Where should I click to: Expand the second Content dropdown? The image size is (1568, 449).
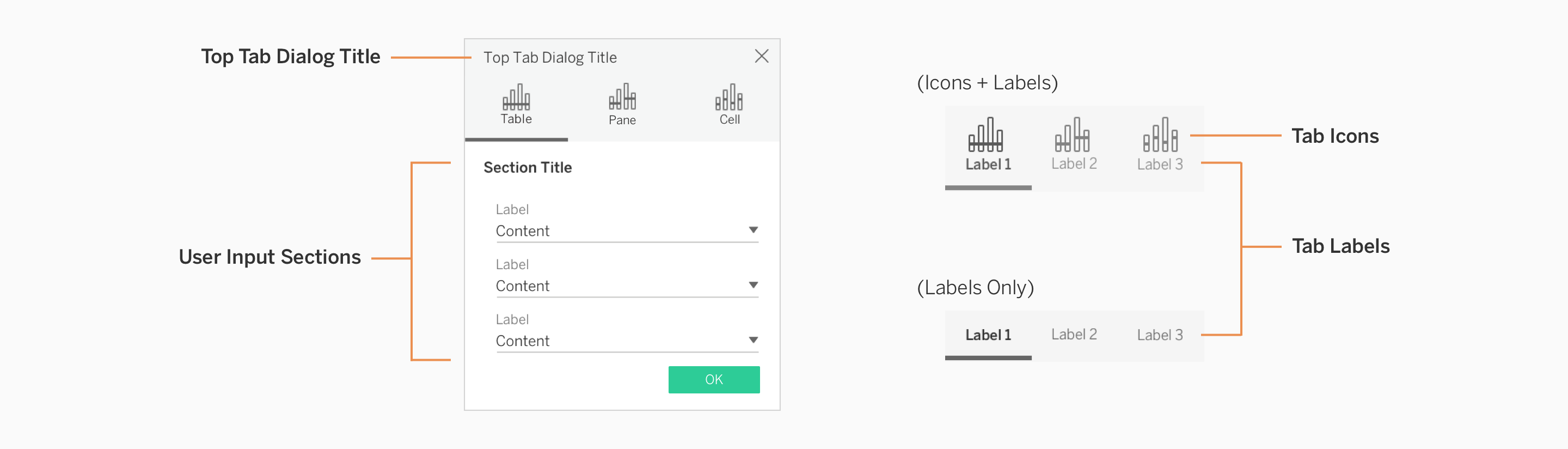(x=753, y=284)
